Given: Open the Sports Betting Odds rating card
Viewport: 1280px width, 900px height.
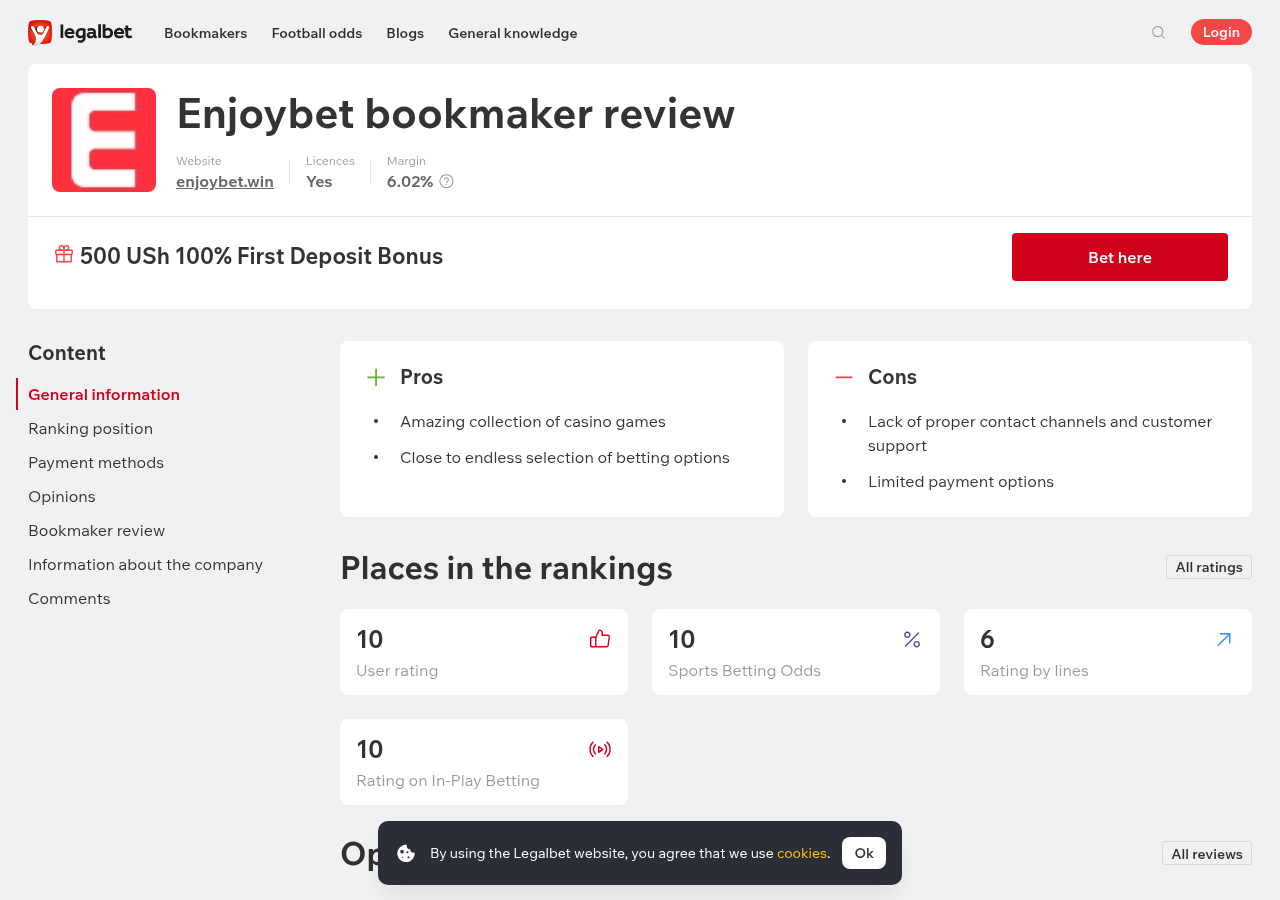Looking at the screenshot, I should 796,652.
